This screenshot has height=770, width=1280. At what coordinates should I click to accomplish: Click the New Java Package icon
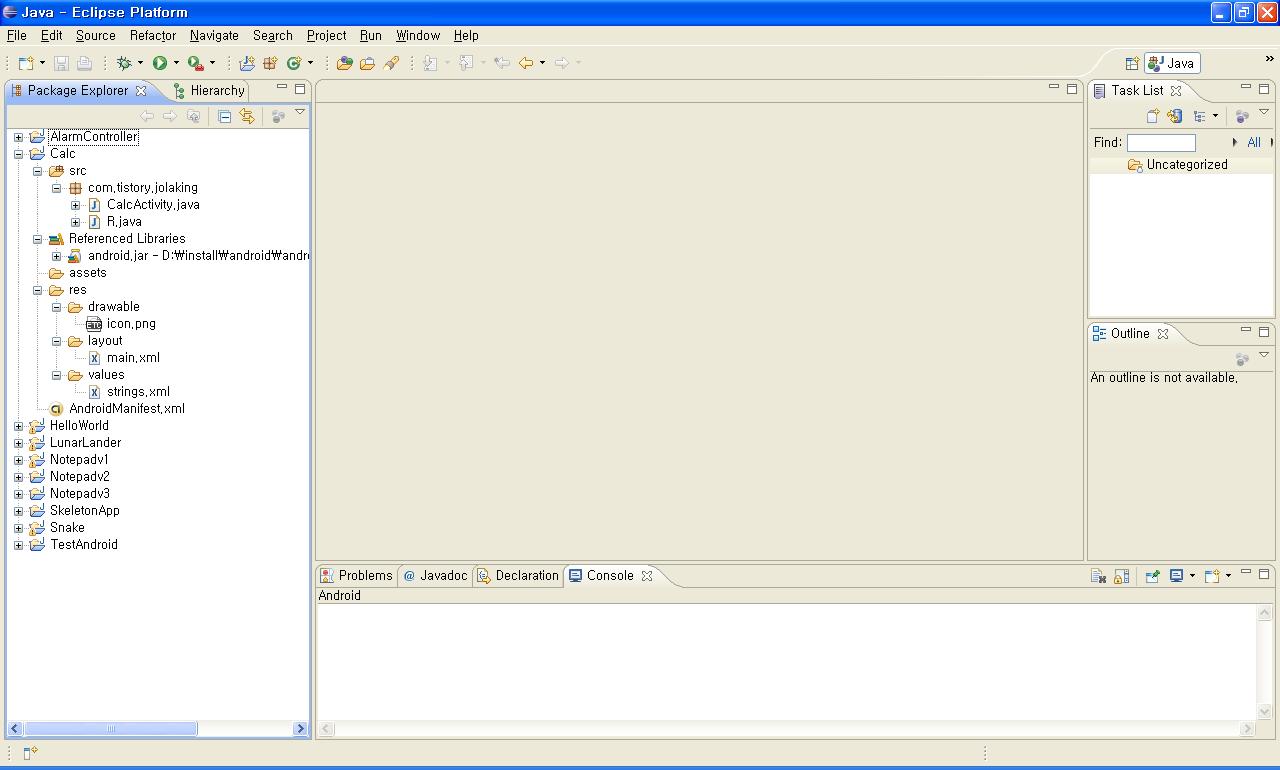pos(270,63)
